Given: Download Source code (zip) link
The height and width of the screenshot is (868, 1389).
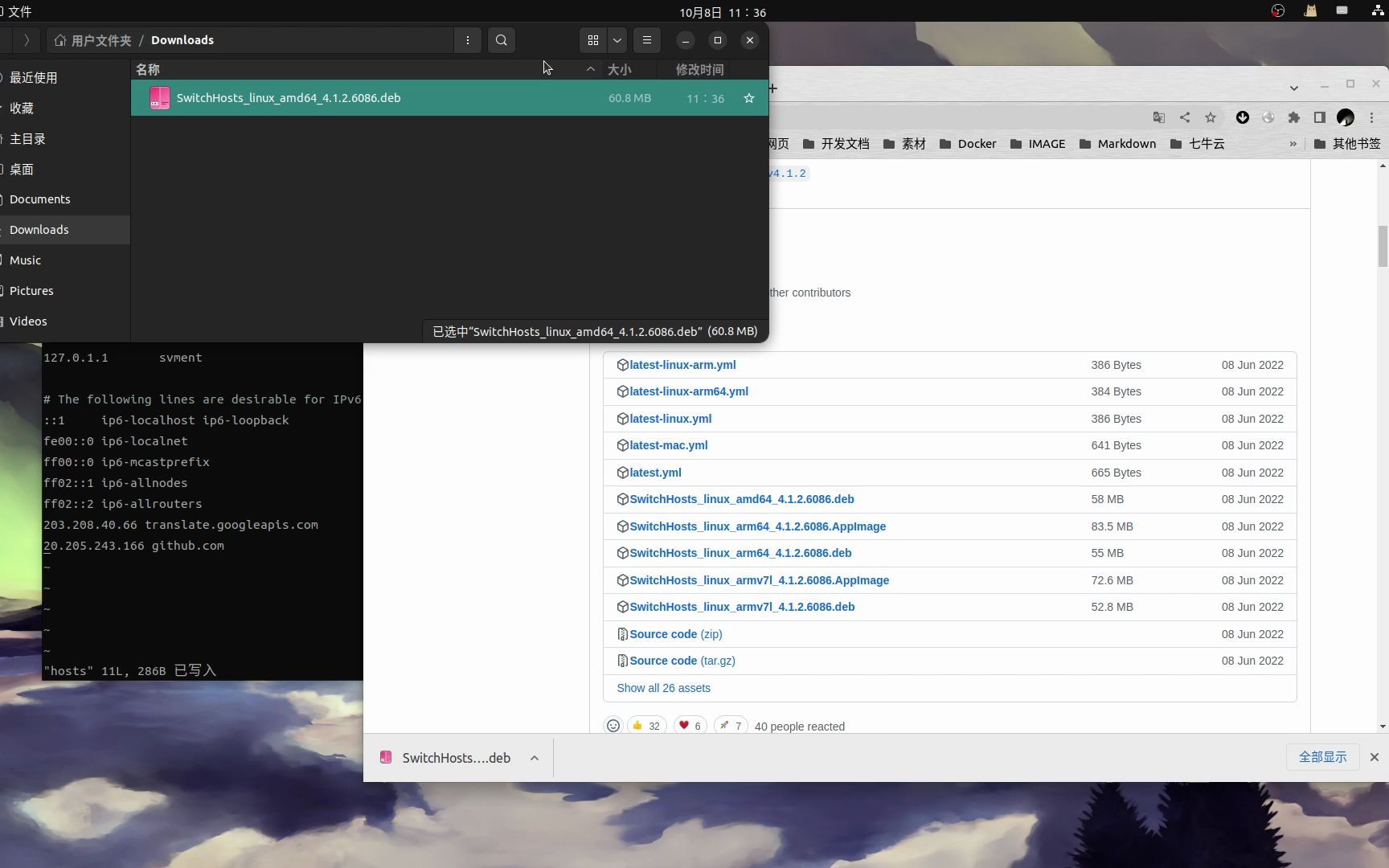Looking at the screenshot, I should [x=676, y=634].
